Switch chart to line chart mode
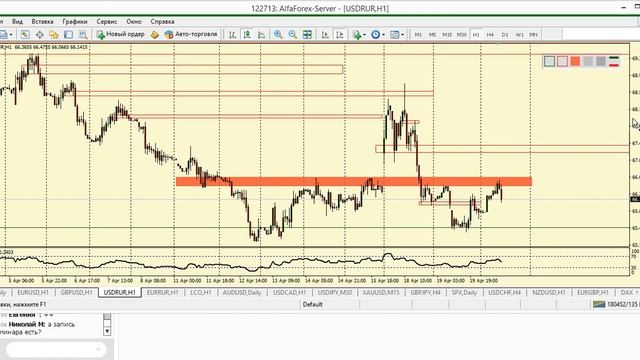Viewport: 640px width, 360px height. click(261, 35)
